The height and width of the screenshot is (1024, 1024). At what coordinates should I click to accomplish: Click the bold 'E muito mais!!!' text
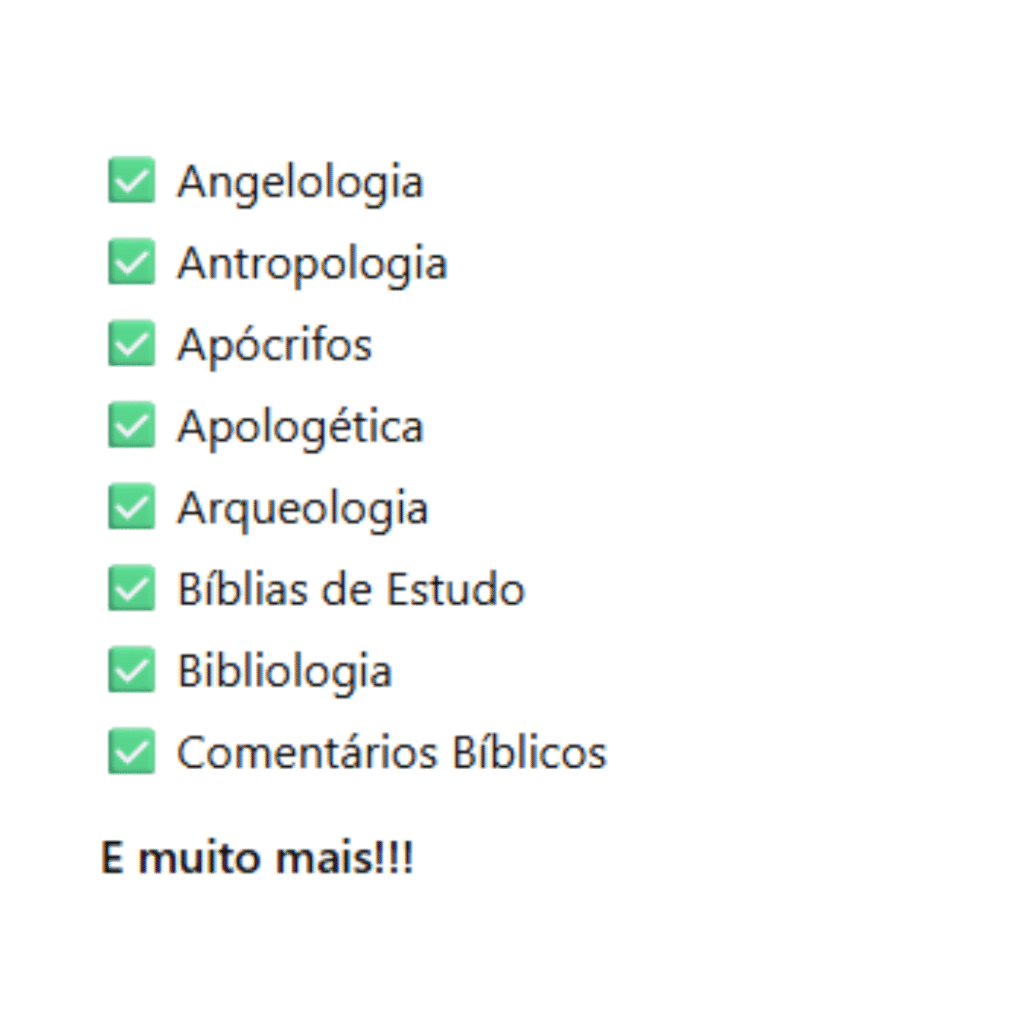click(x=257, y=857)
